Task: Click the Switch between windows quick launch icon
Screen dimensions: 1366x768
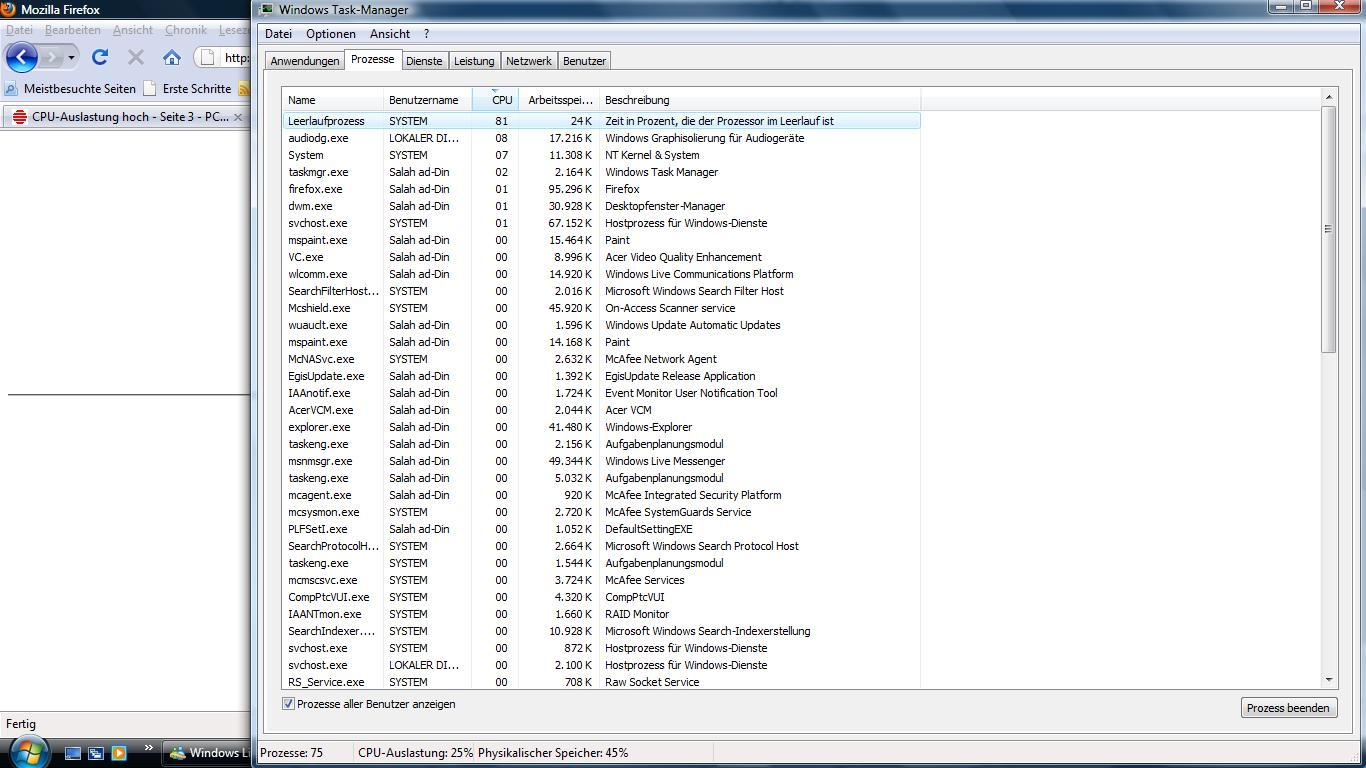Action: pyautogui.click(x=96, y=753)
